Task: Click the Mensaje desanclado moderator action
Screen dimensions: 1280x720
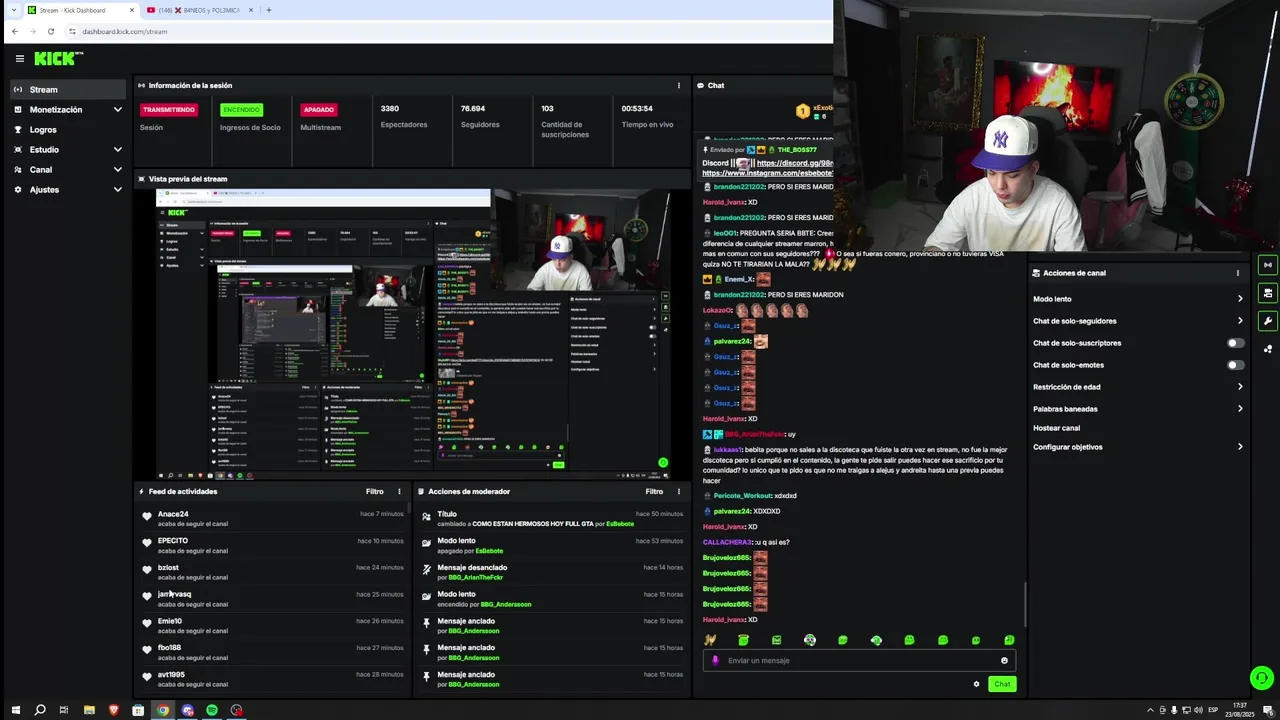Action: point(553,572)
